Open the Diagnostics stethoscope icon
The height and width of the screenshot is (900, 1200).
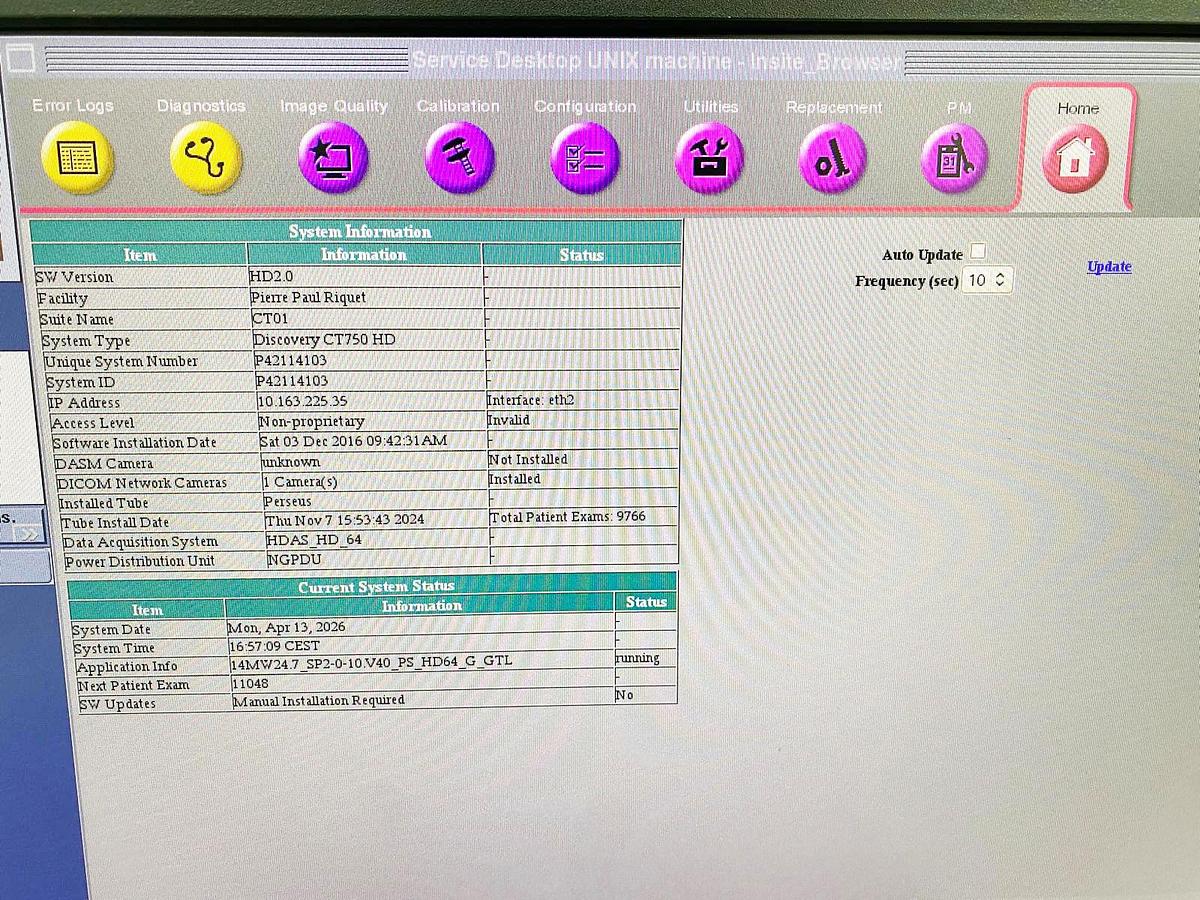pyautogui.click(x=205, y=158)
